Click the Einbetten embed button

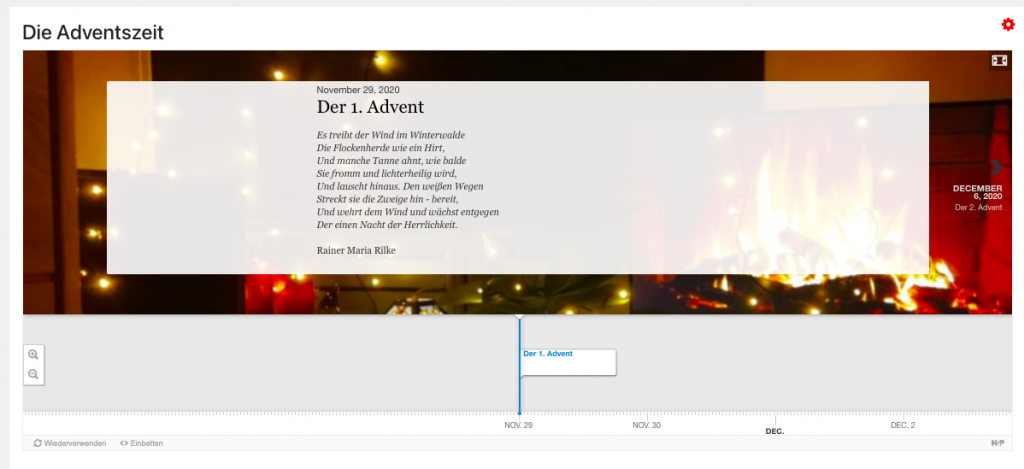(141, 443)
